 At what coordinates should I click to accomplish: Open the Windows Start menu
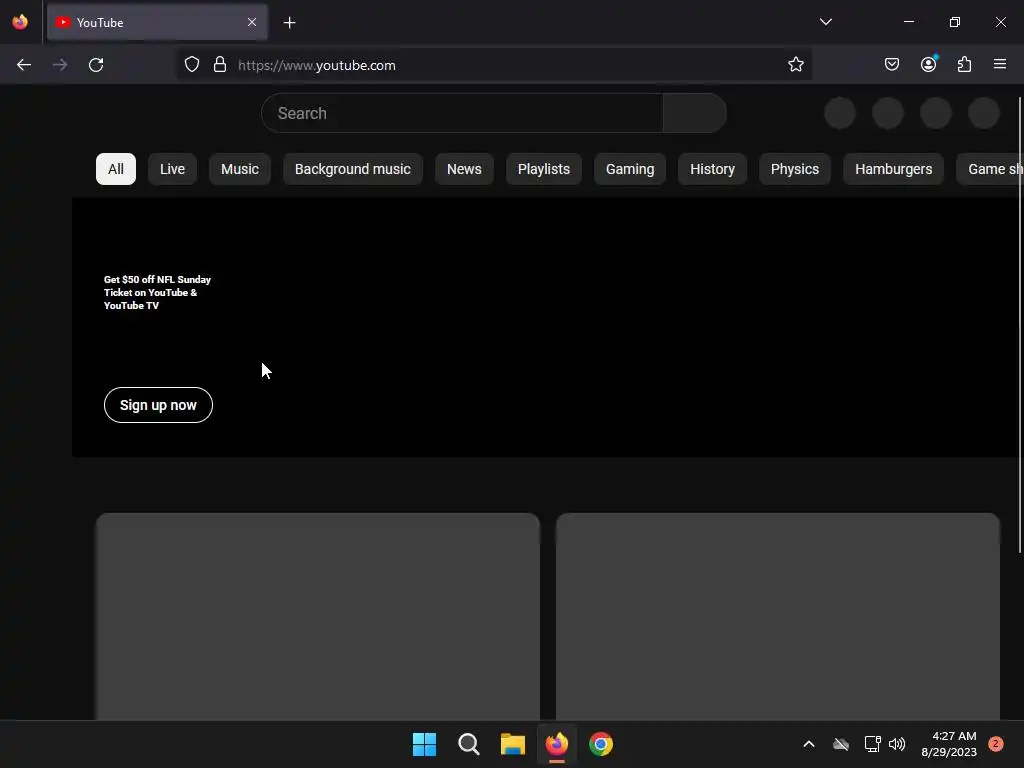click(x=424, y=744)
